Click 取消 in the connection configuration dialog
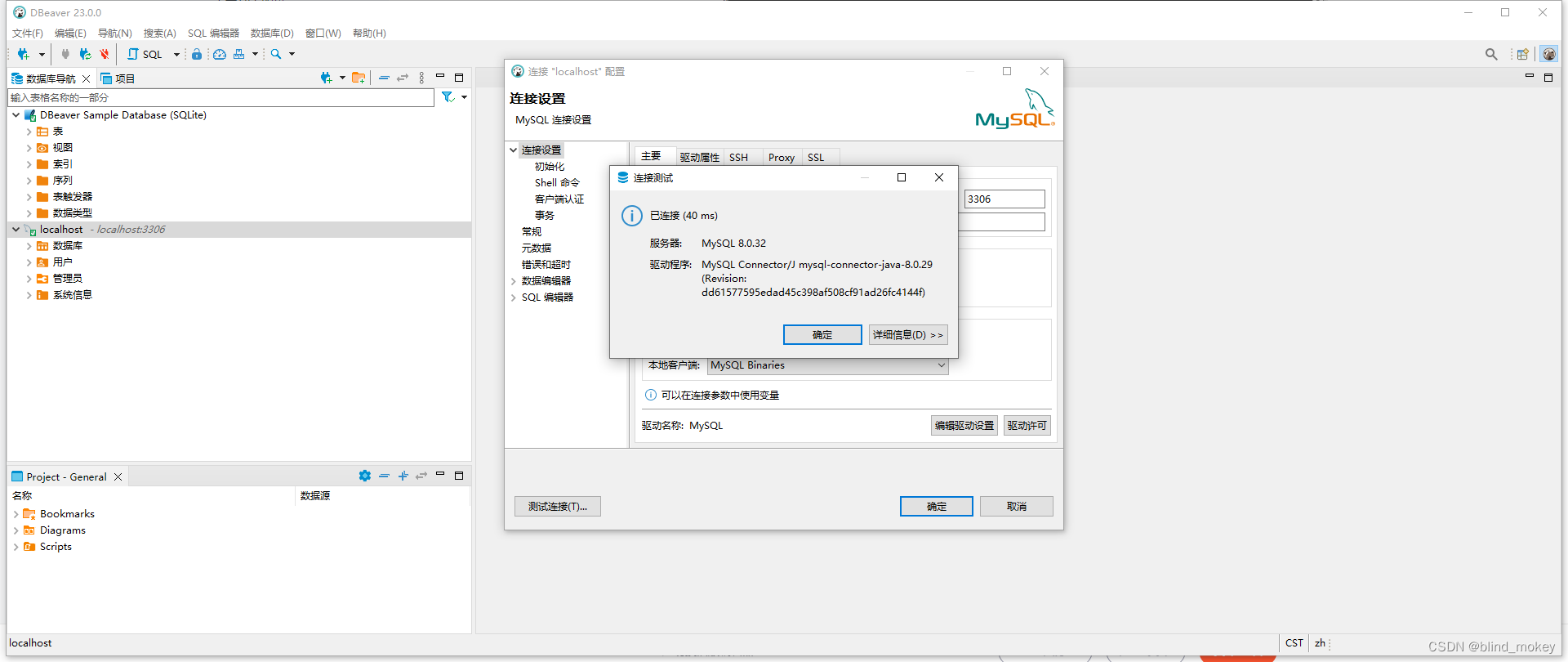1568x662 pixels. pos(1017,507)
